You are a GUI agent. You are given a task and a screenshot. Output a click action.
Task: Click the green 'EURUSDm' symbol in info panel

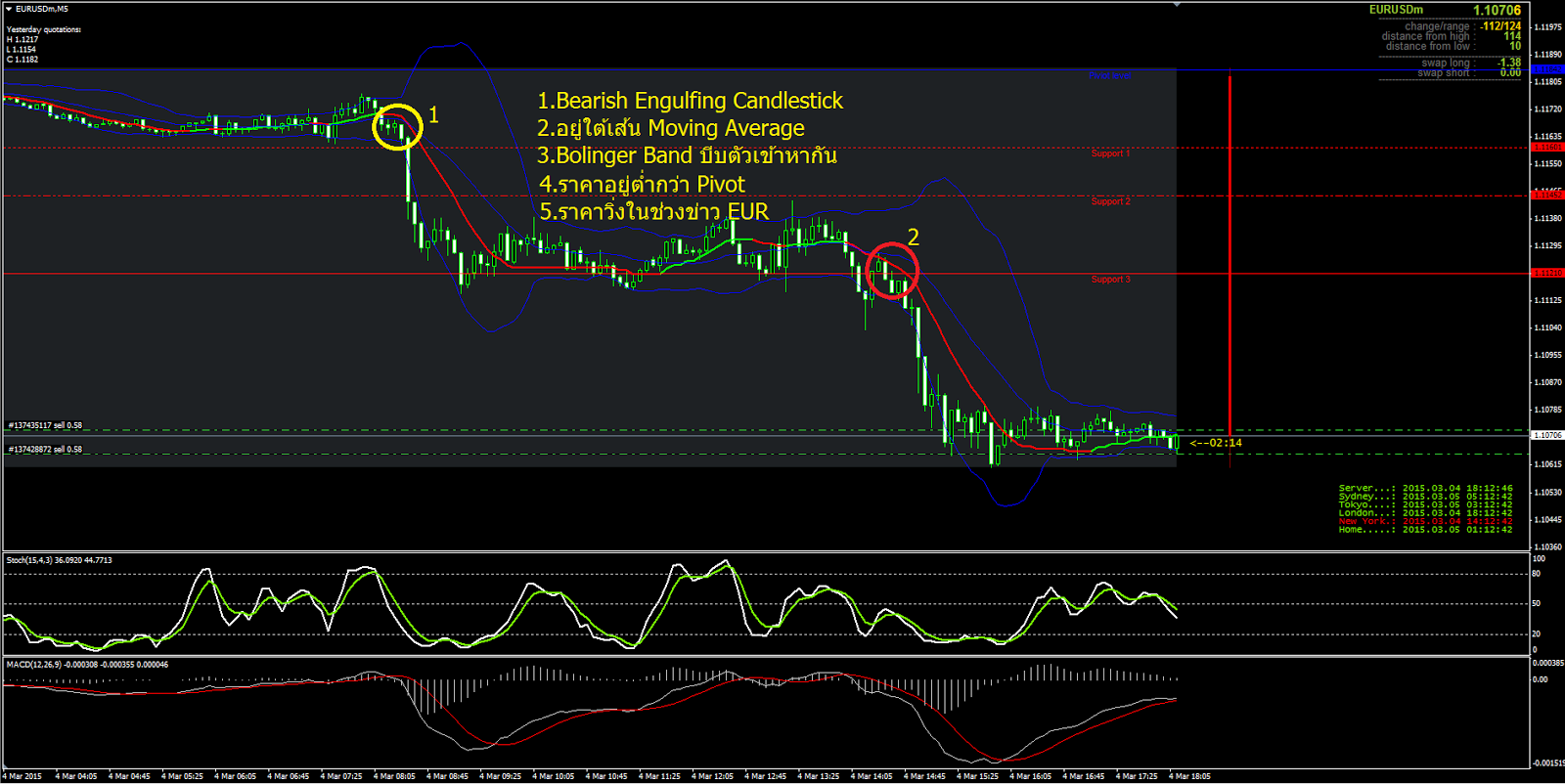(x=1396, y=10)
